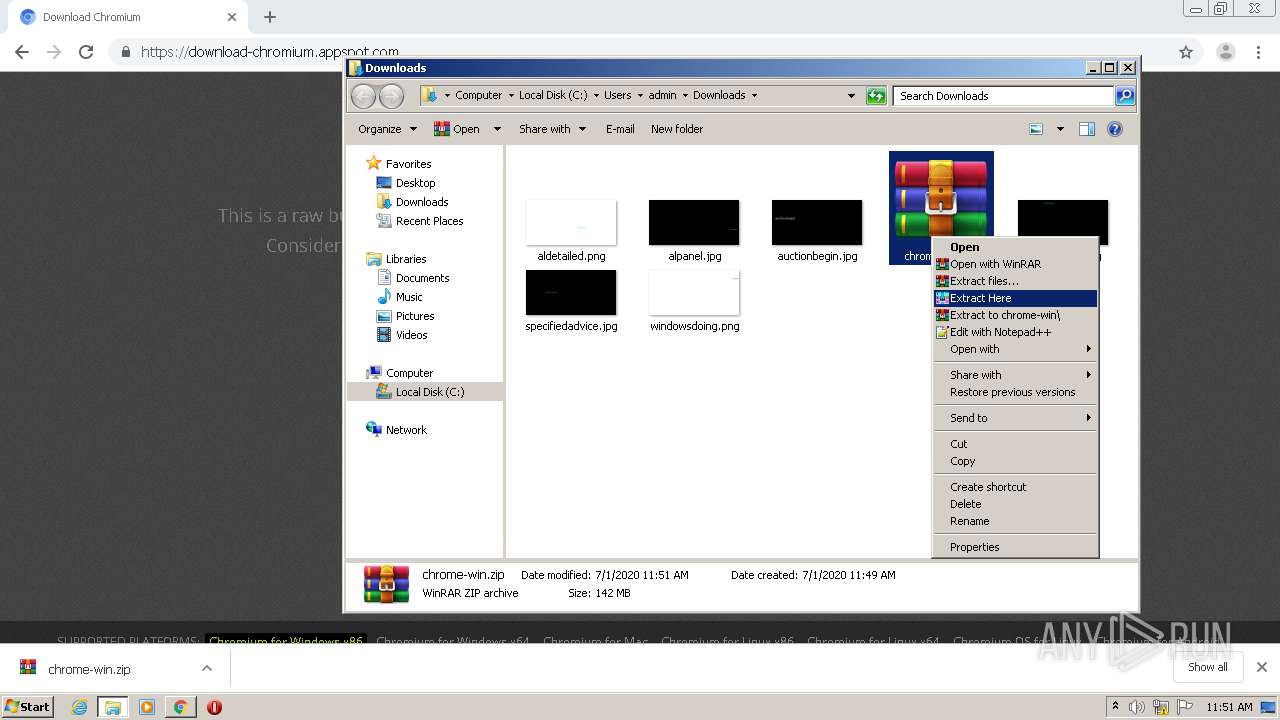
Task: Choose Extract files... in context menu
Action: click(x=1015, y=281)
